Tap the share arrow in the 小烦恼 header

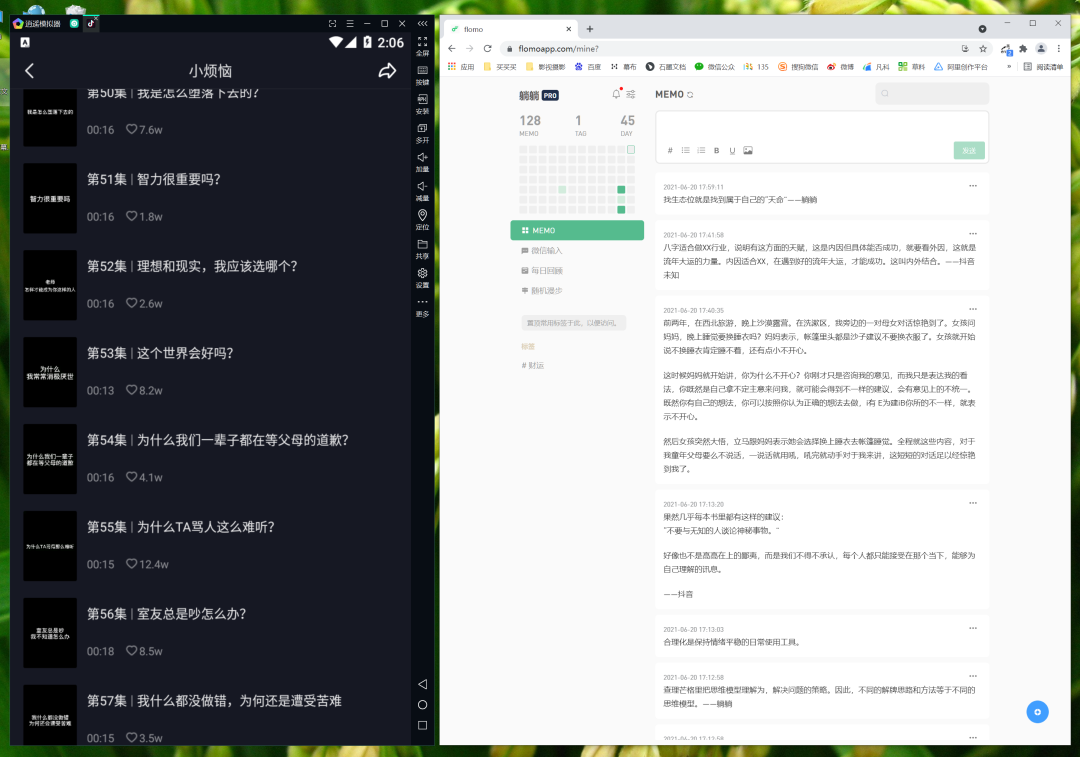click(387, 71)
